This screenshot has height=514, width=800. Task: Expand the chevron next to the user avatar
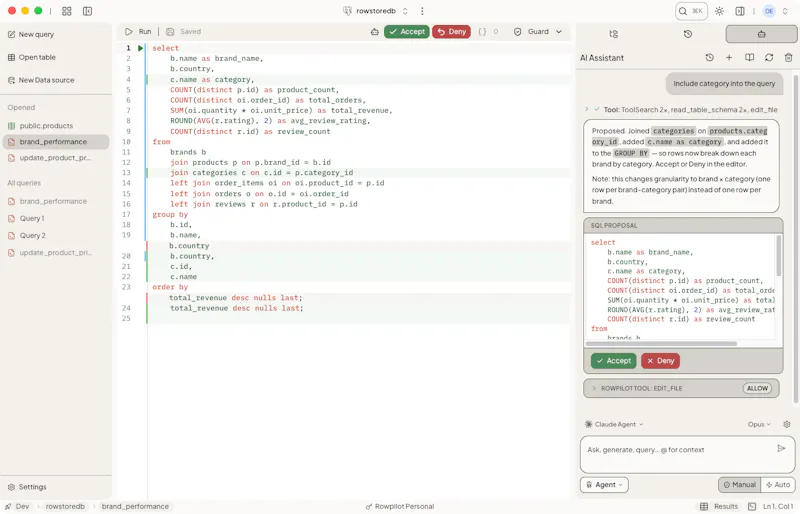(x=785, y=11)
